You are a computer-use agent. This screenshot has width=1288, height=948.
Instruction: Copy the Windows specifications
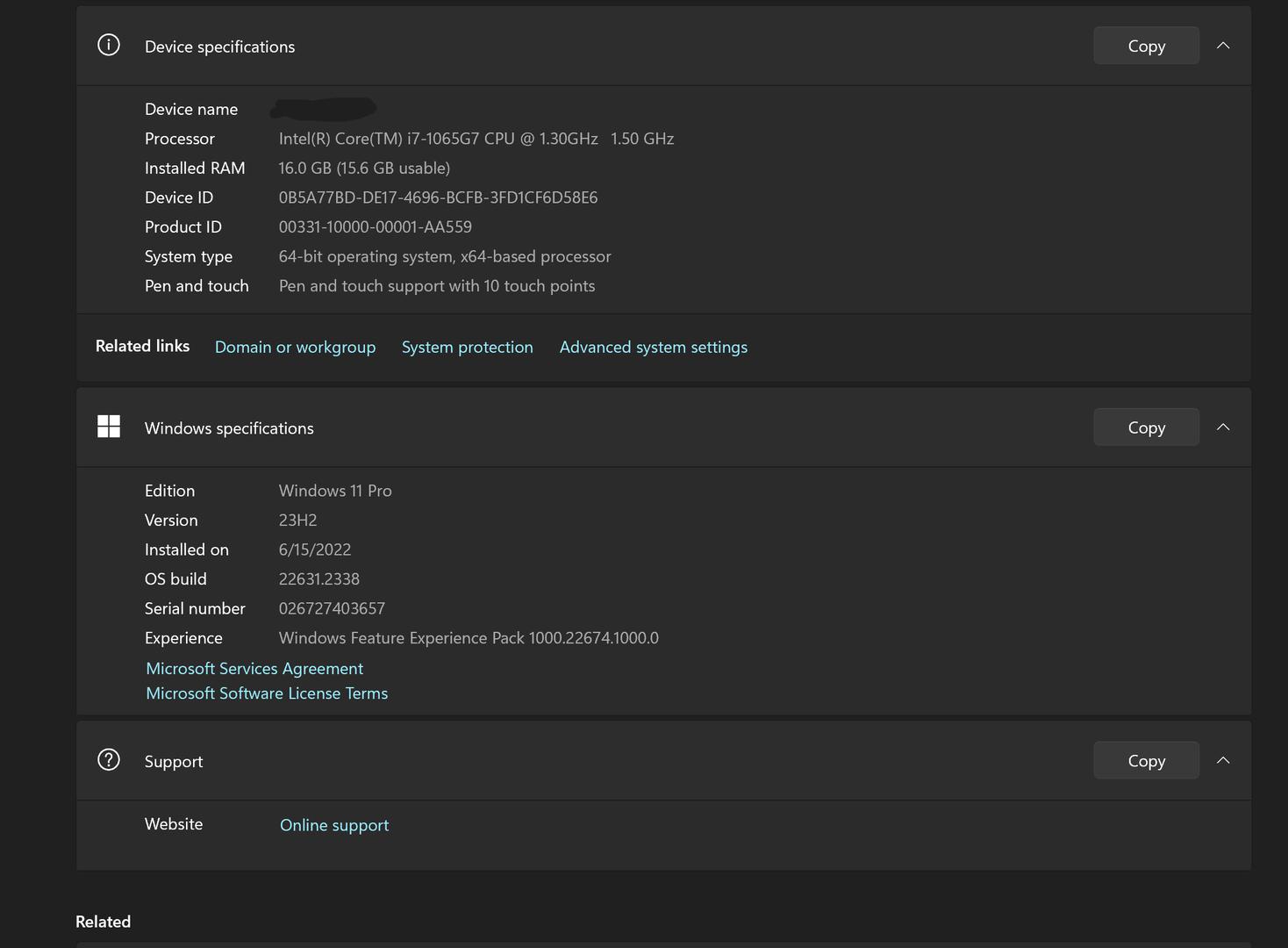click(1146, 427)
